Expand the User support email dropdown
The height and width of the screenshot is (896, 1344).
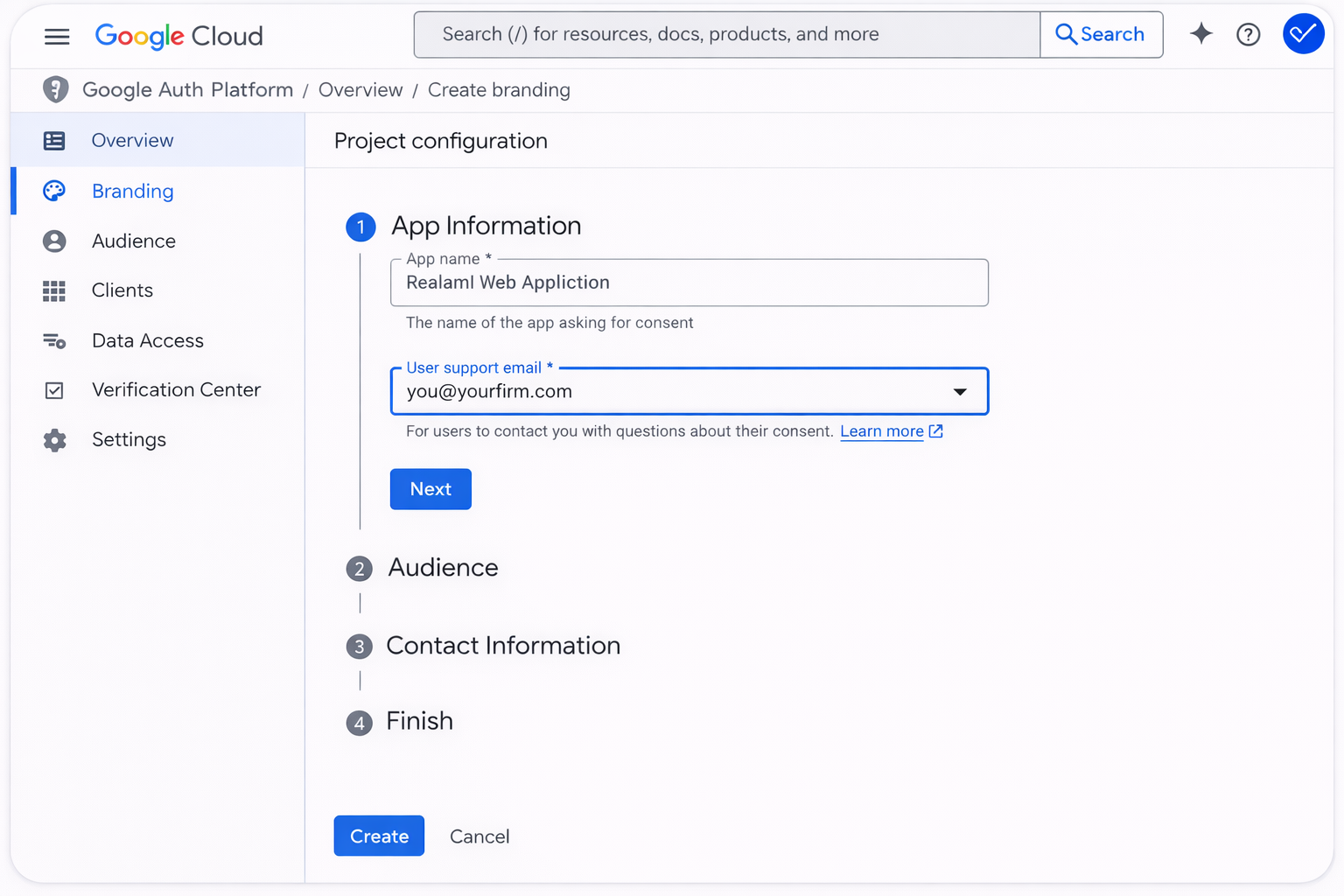click(959, 391)
